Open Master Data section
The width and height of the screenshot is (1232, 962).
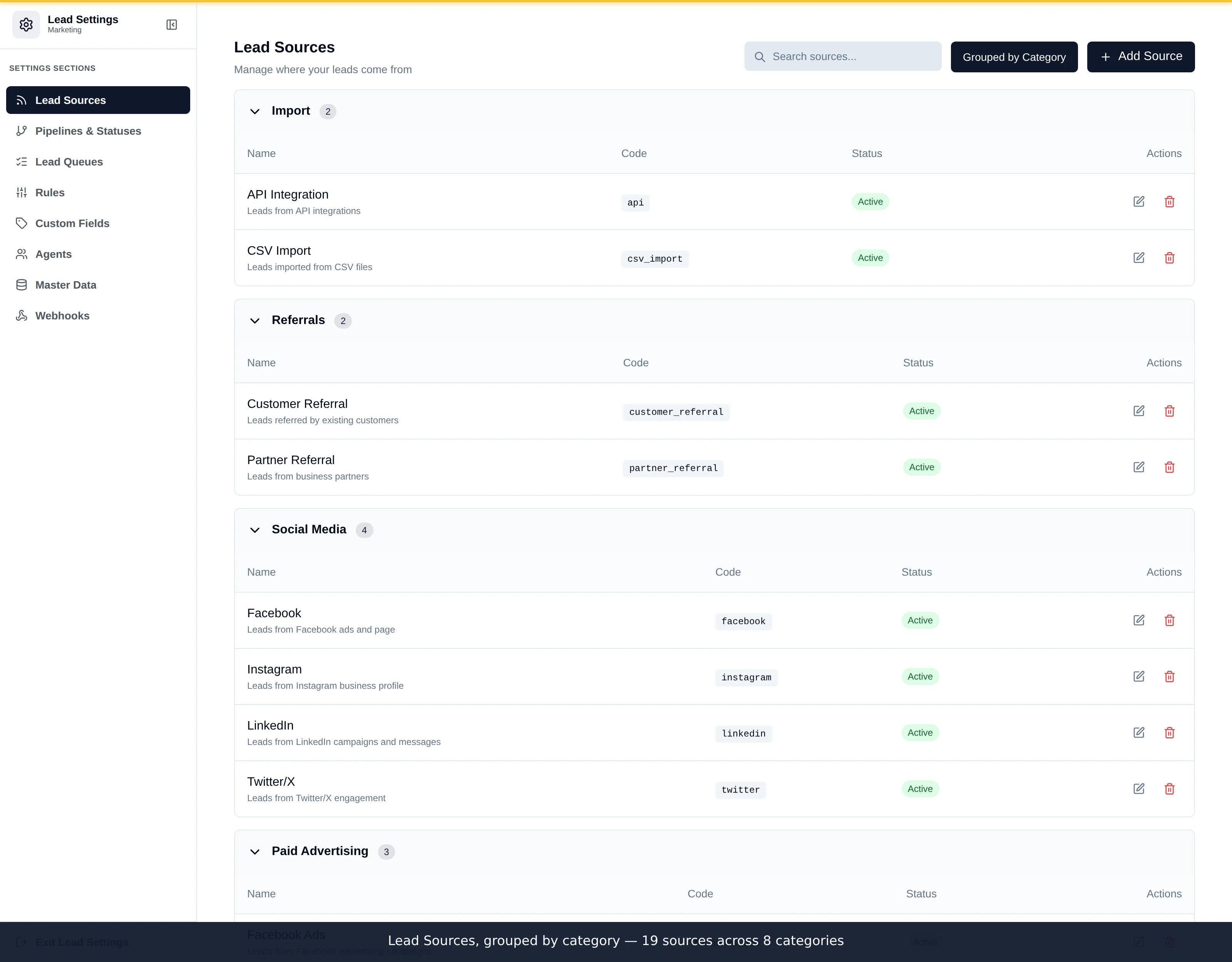pyautogui.click(x=98, y=286)
